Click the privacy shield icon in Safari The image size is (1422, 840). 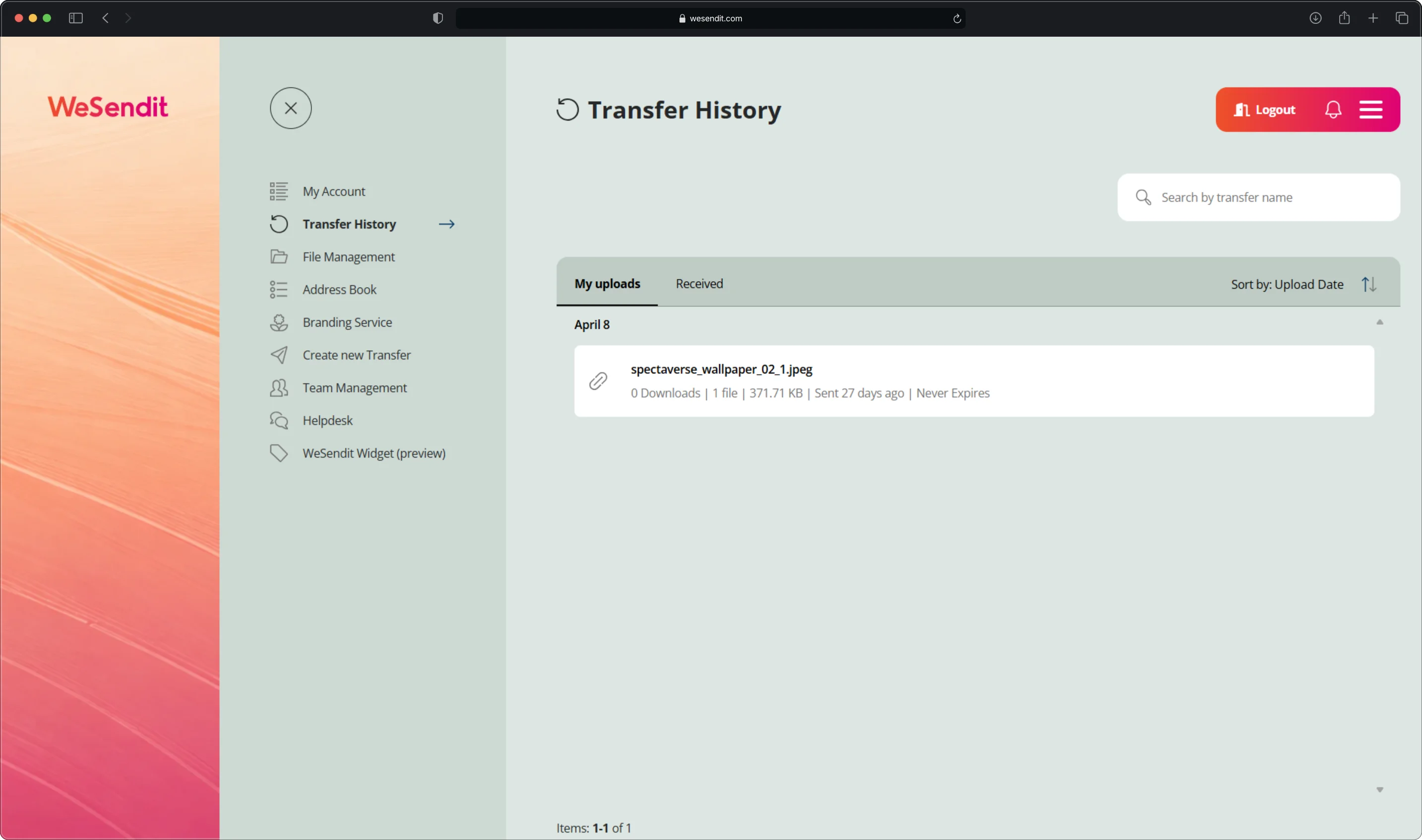pyautogui.click(x=437, y=18)
